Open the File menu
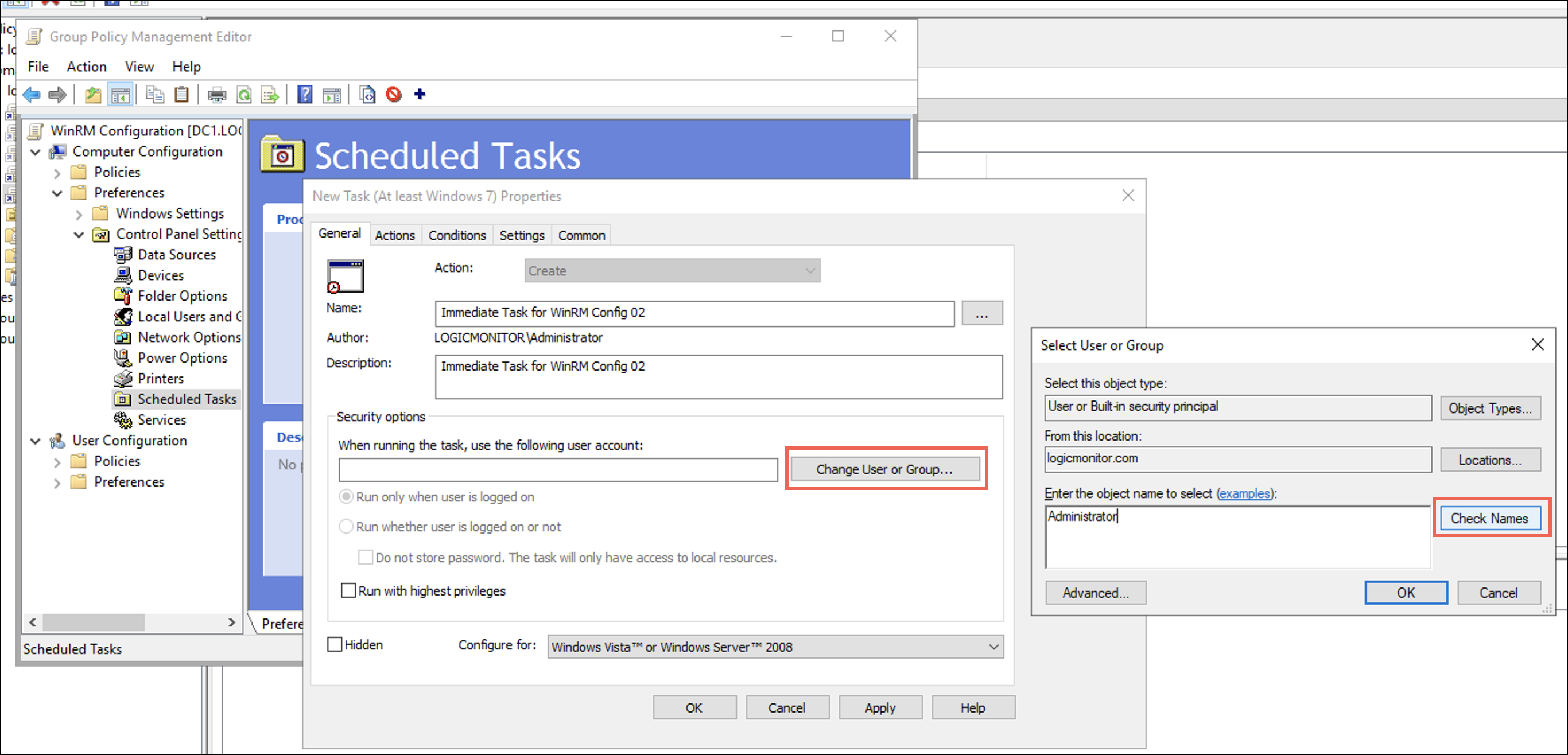Image resolution: width=1568 pixels, height=755 pixels. point(38,67)
